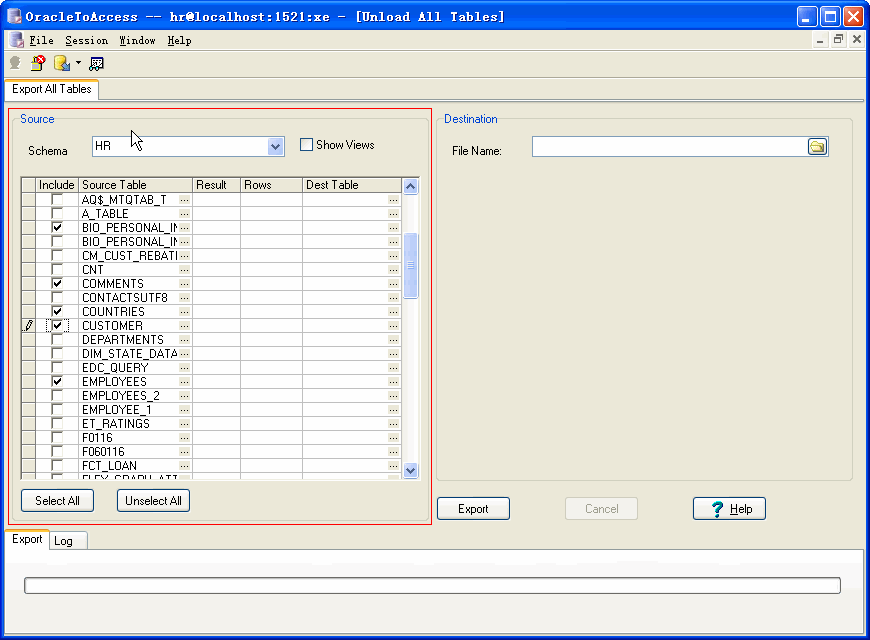This screenshot has height=640, width=870.
Task: Check the Include box for FCT_LOAN
Action: click(57, 465)
